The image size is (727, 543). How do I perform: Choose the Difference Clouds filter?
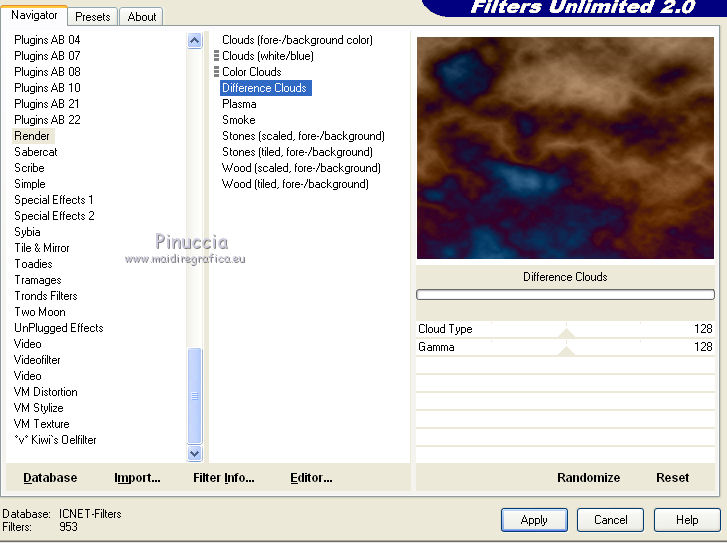tap(266, 88)
